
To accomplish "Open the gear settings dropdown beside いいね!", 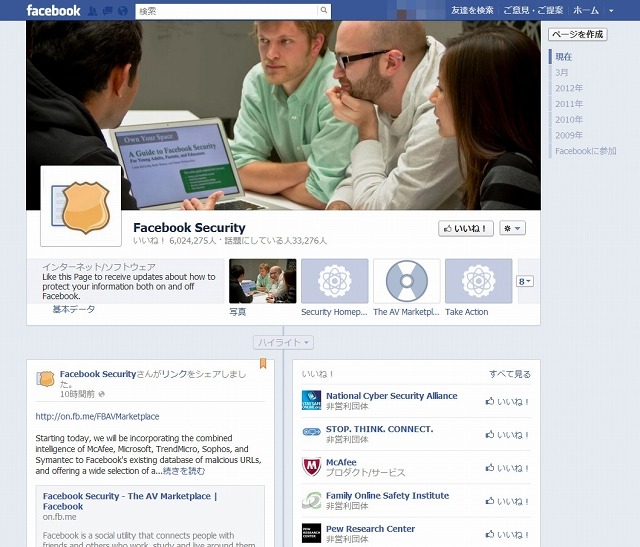I will 512,229.
